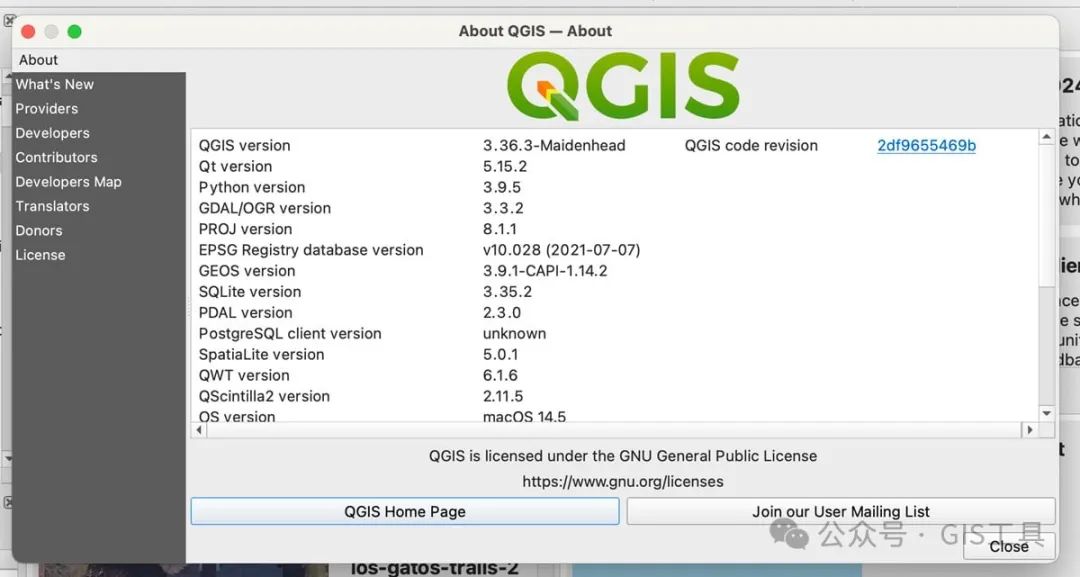Select PostgreSQL client value unknown

(x=515, y=334)
